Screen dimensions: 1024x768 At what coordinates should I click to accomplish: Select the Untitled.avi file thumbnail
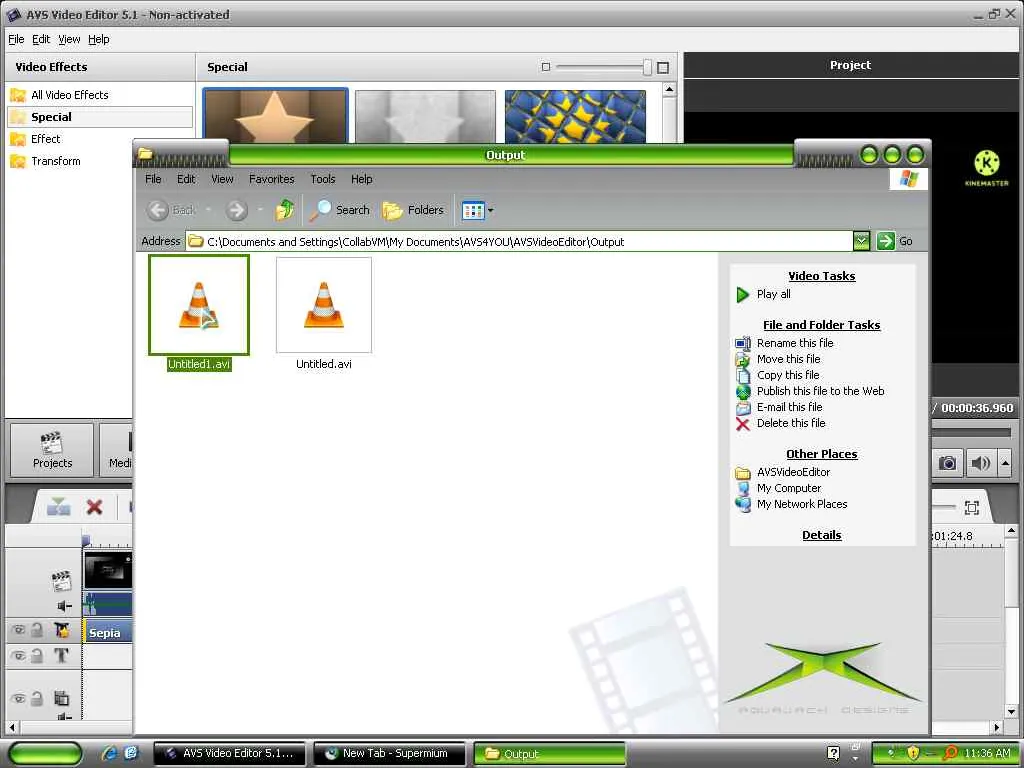(324, 305)
